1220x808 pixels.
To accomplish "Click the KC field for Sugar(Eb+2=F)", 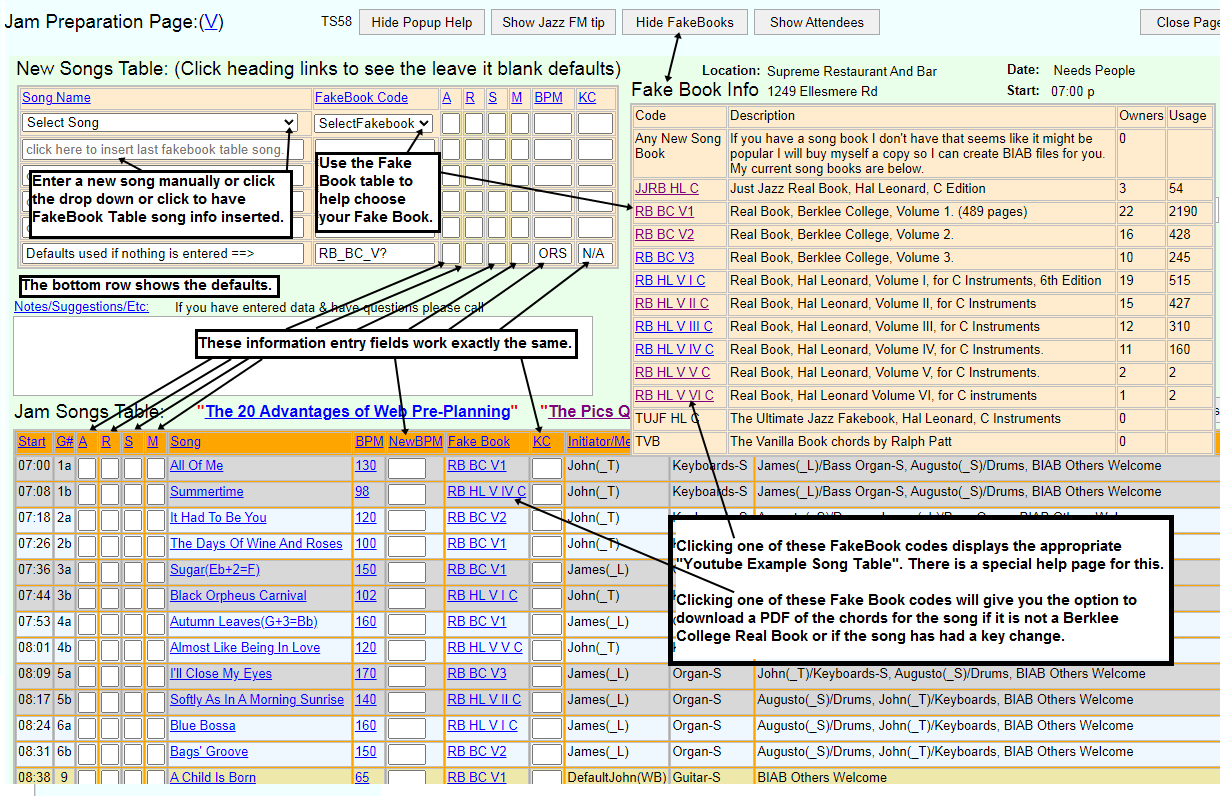I will point(547,571).
